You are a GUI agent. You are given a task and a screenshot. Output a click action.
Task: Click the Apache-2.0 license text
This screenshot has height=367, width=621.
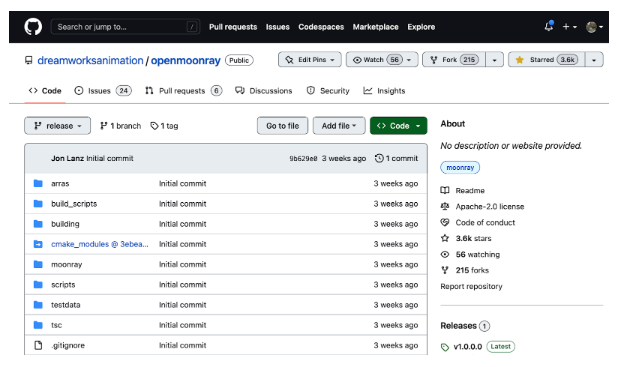[x=490, y=206]
